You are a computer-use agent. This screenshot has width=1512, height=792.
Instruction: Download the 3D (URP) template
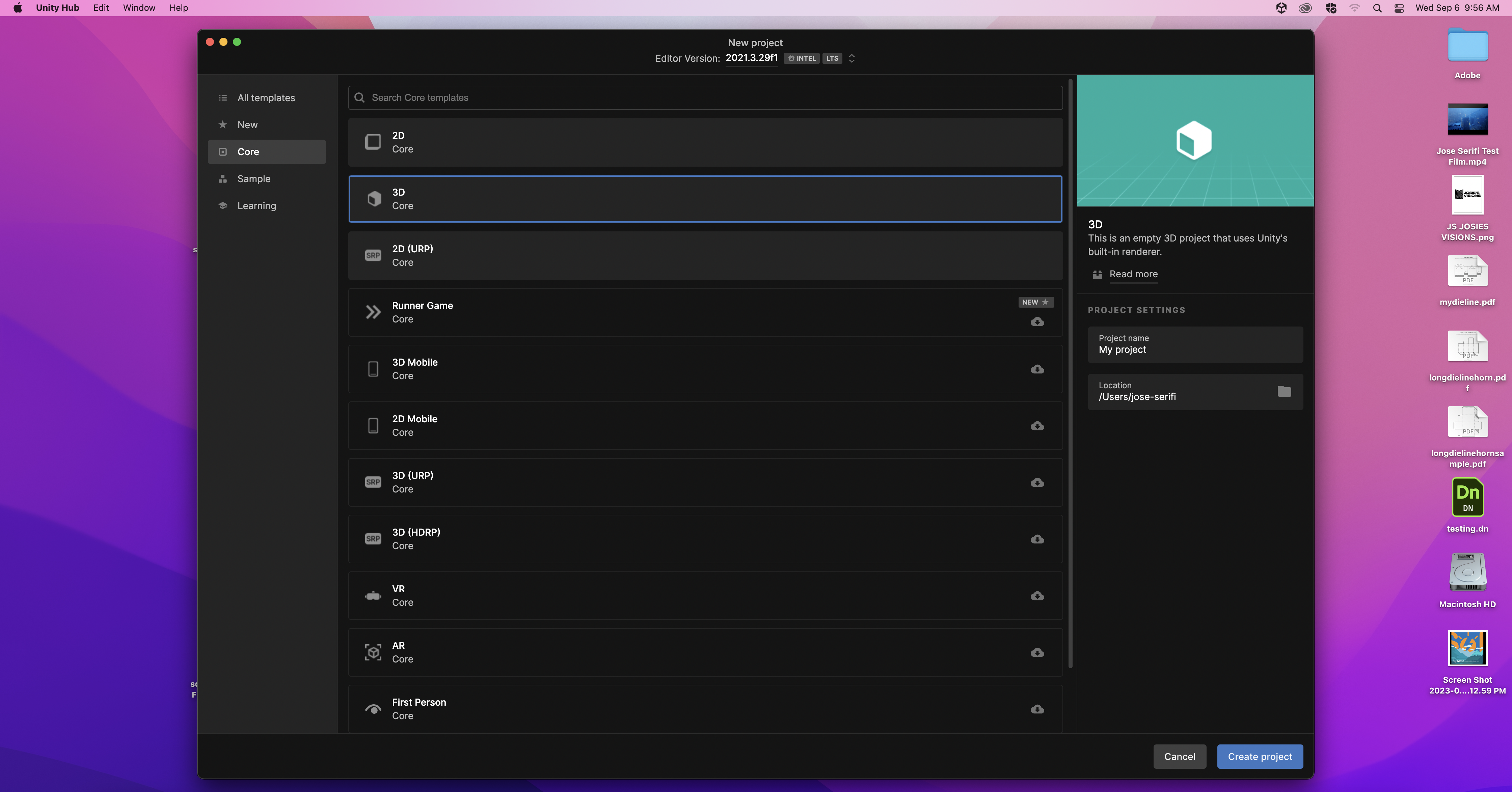coord(1037,482)
